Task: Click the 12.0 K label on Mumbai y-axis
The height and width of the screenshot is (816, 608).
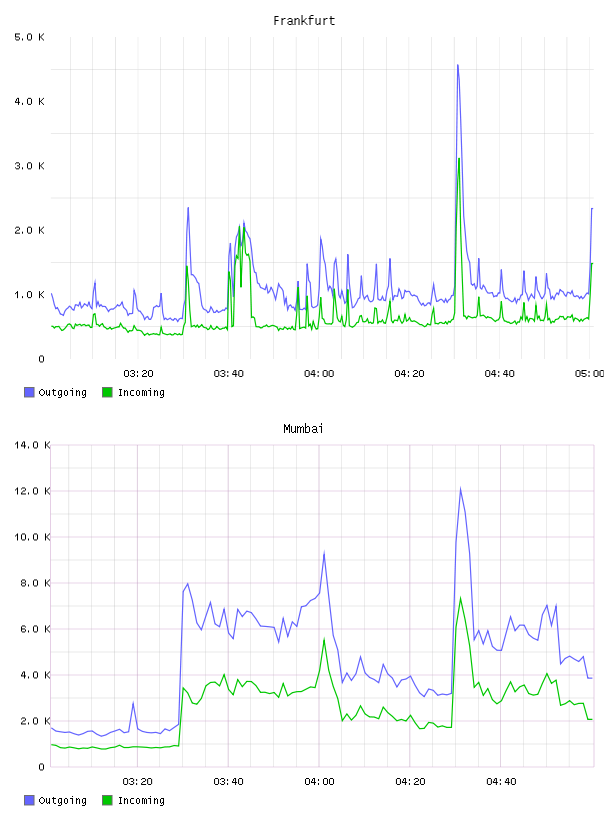Action: [32, 491]
